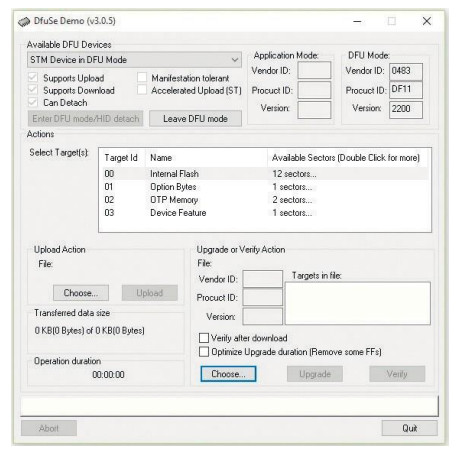Check Verify after download
Viewport: 458px width, 449px height.
204,338
